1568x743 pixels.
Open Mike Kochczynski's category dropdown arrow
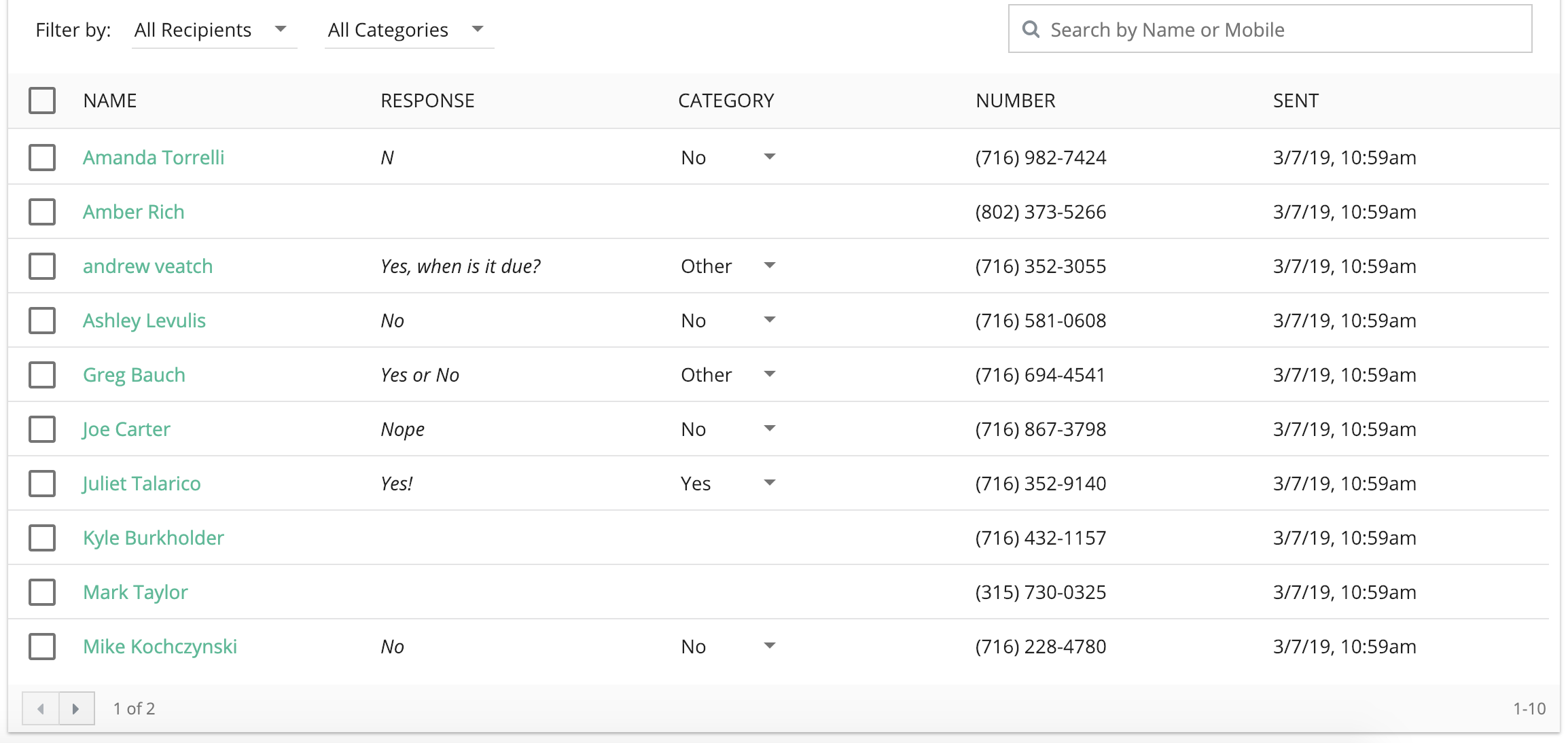769,646
